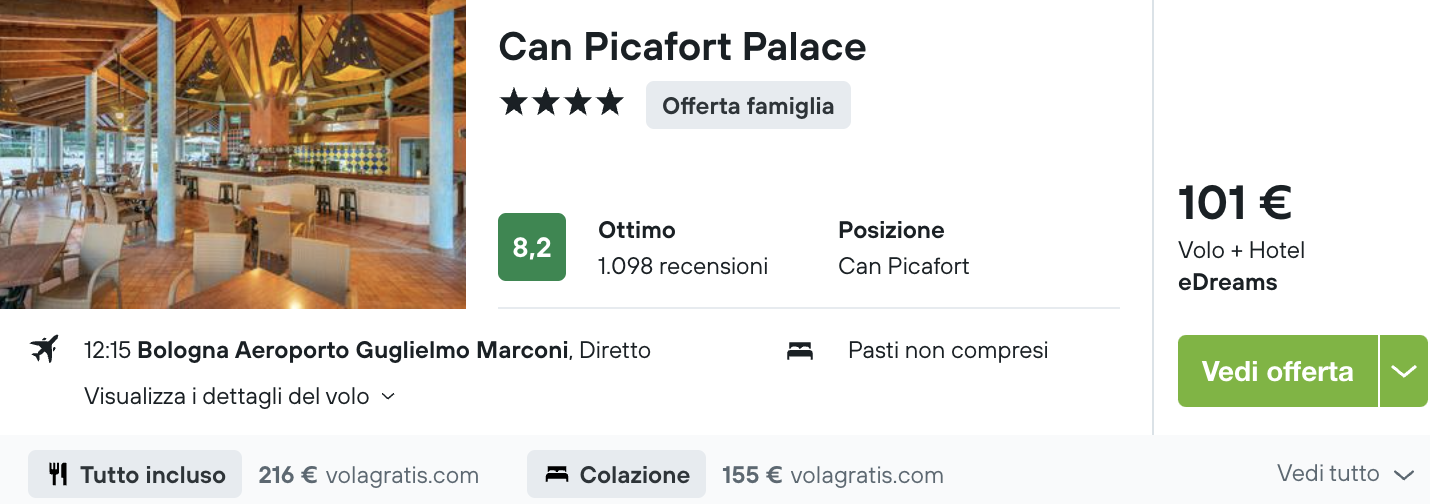
Task: Click the green 8,2 rating badge
Action: click(532, 247)
